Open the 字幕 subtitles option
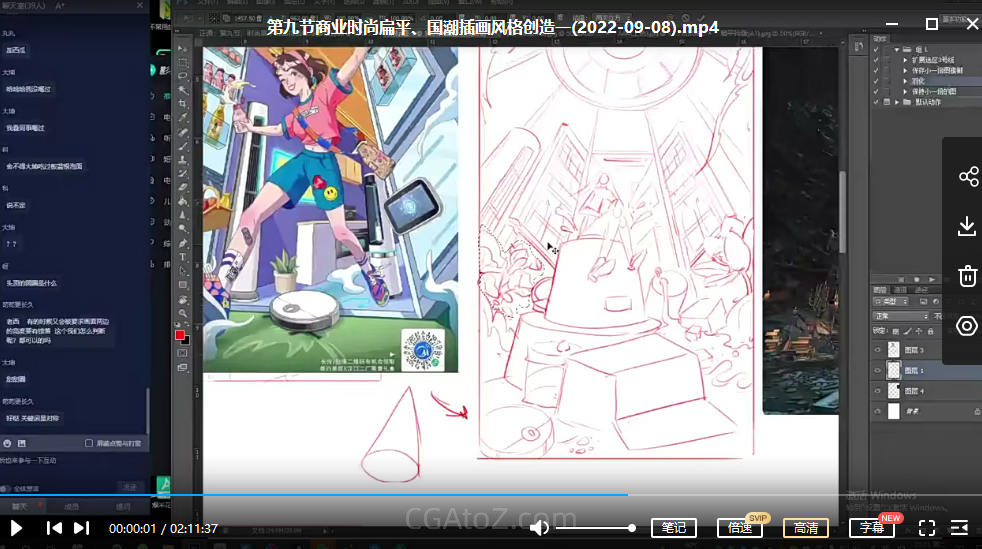982x549 pixels. pyautogui.click(x=871, y=528)
